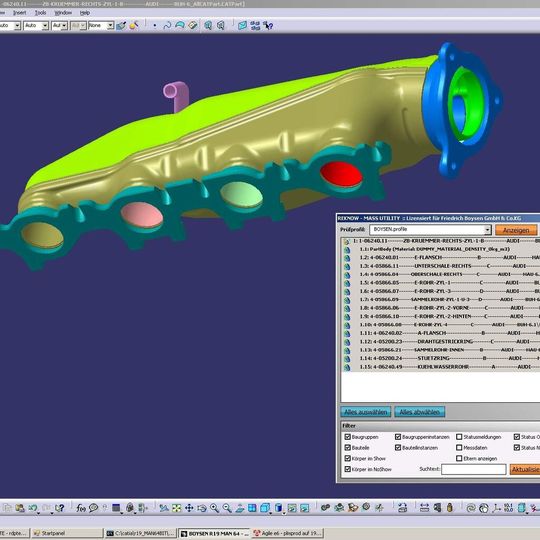Toggle the Baugruppen checkbox
540x540 pixels.
(347, 437)
